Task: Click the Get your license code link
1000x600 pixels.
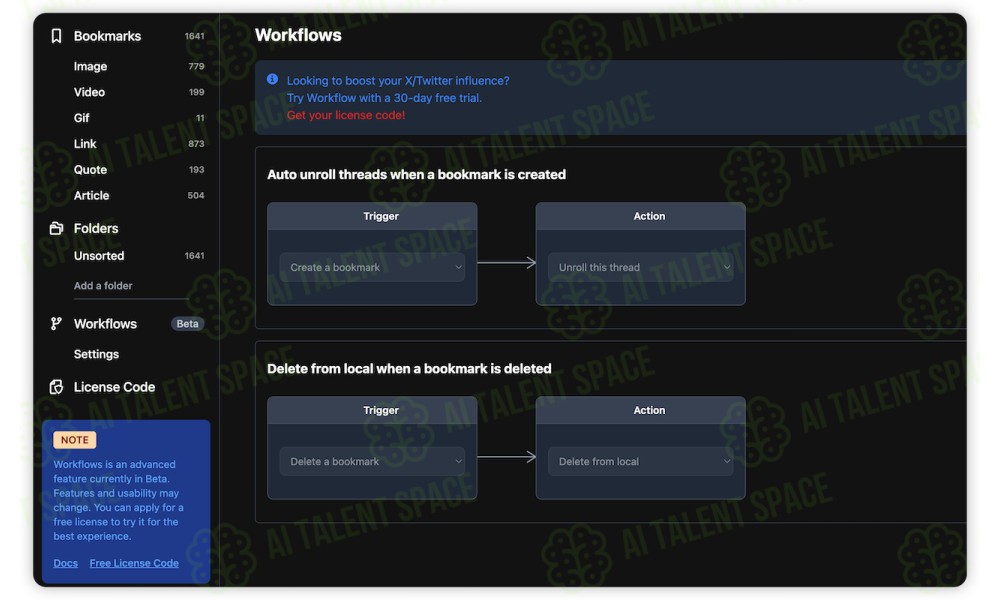Action: point(346,115)
